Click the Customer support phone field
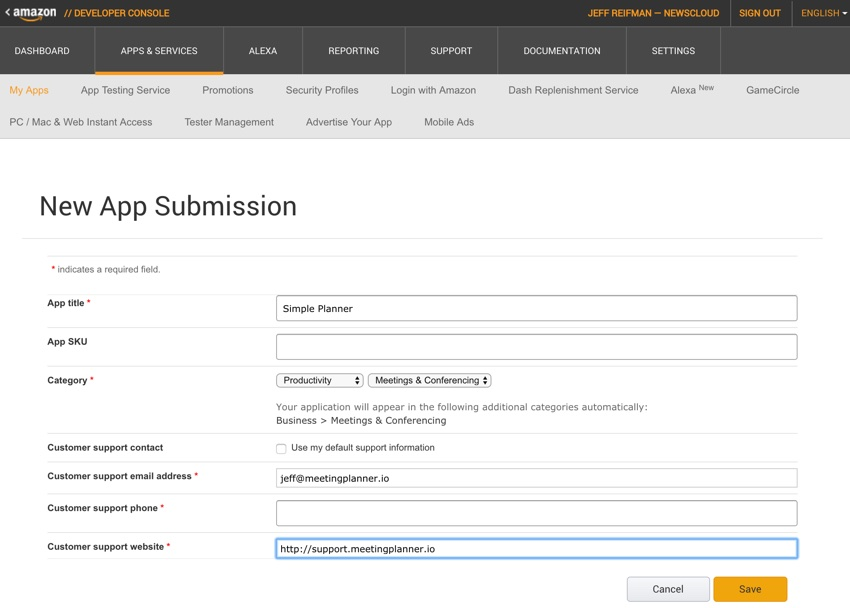Viewport: 850px width, 608px height. [x=537, y=513]
